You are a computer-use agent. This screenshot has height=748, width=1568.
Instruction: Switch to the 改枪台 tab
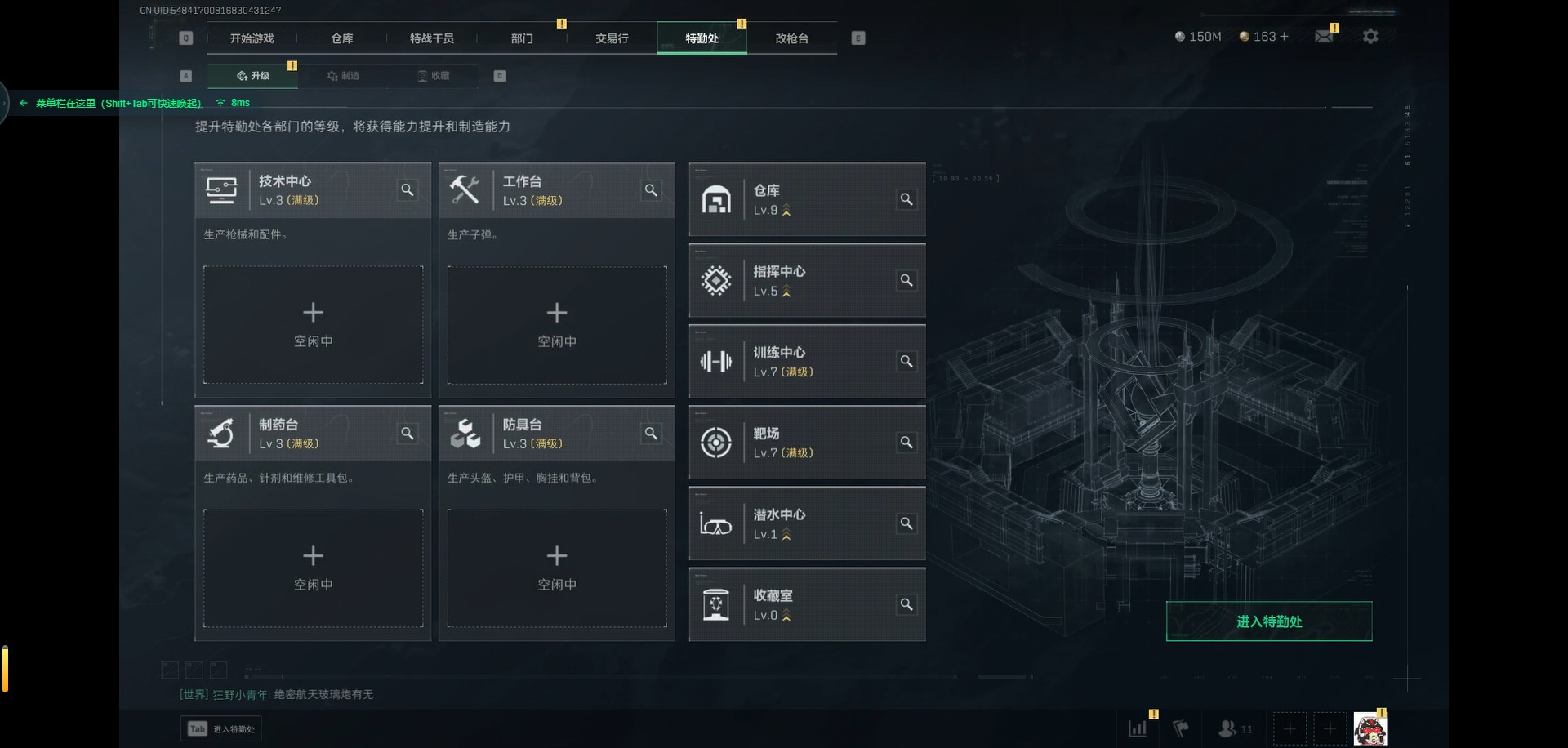[x=791, y=38]
